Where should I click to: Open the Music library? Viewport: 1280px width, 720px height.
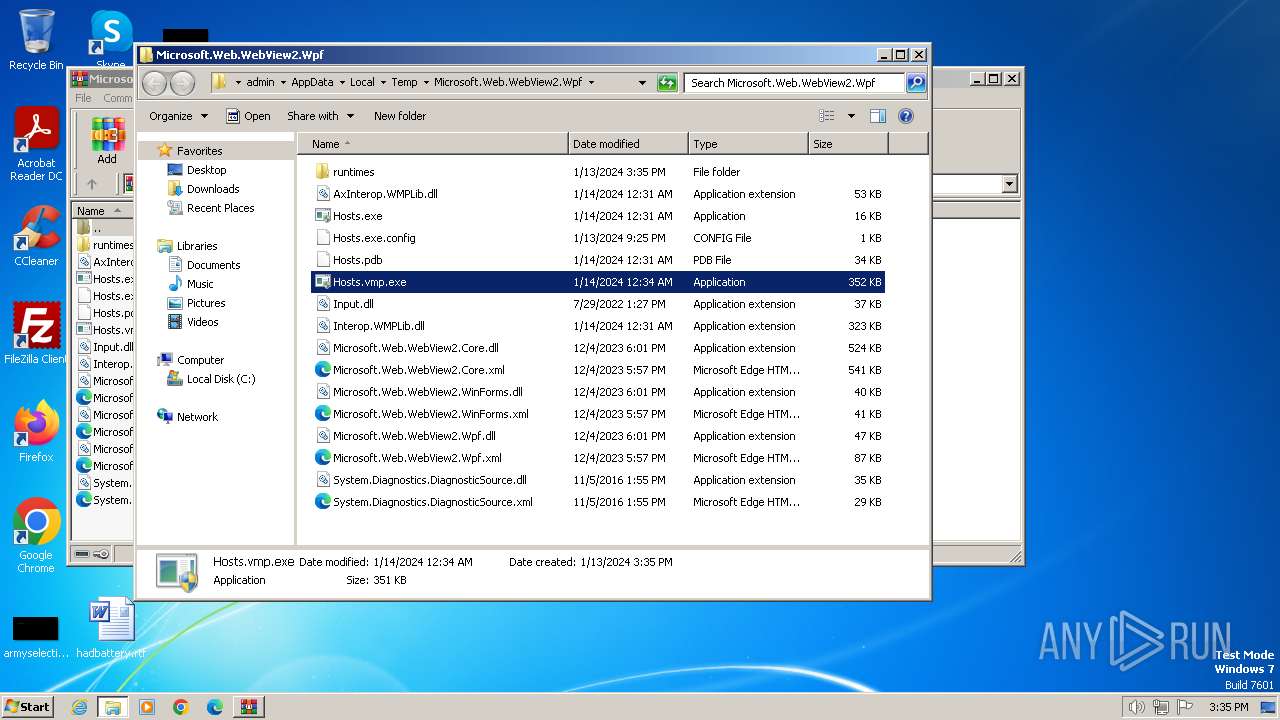pos(200,284)
